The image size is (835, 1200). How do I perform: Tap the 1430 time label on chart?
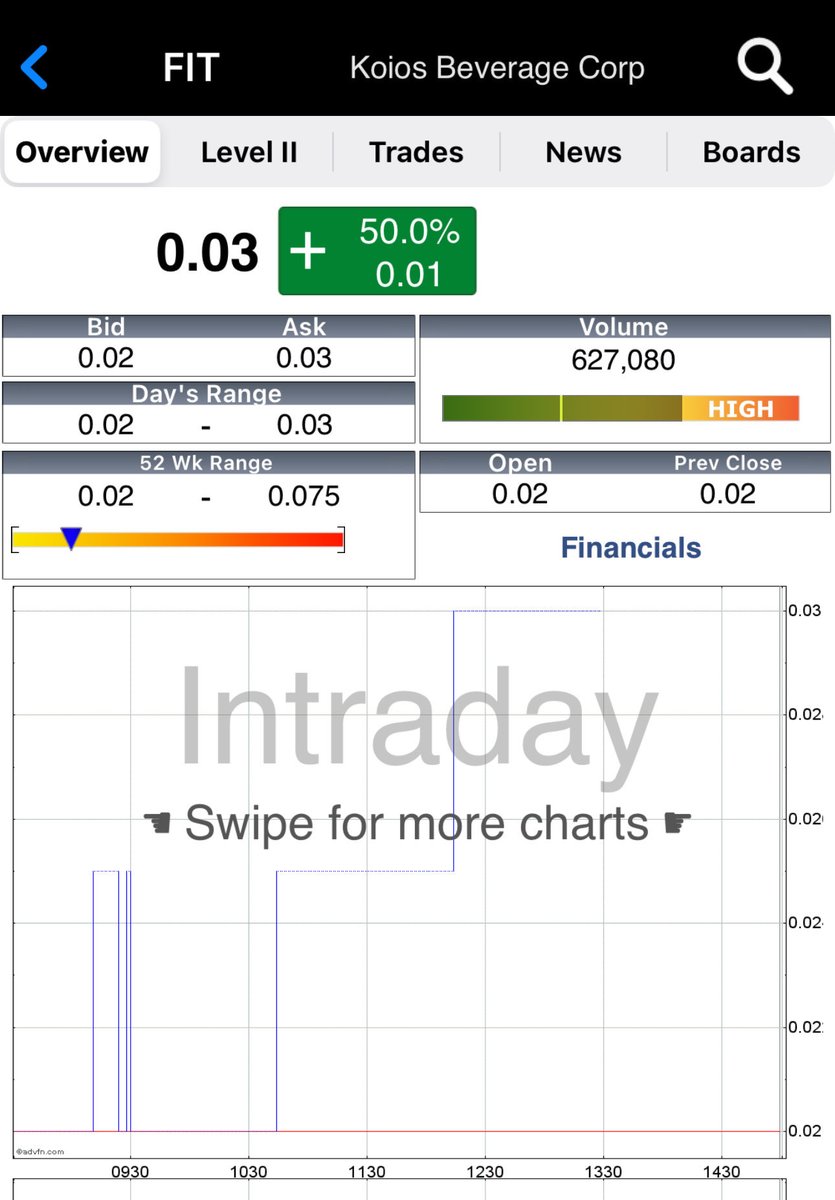721,1171
